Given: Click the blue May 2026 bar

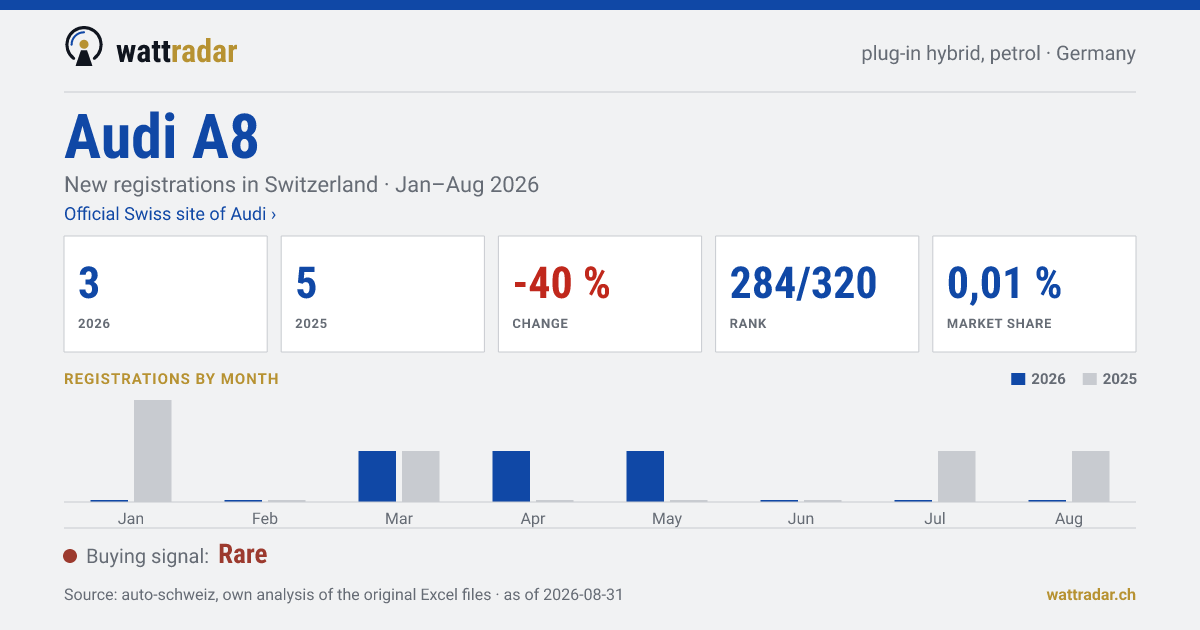Looking at the screenshot, I should coord(645,476).
